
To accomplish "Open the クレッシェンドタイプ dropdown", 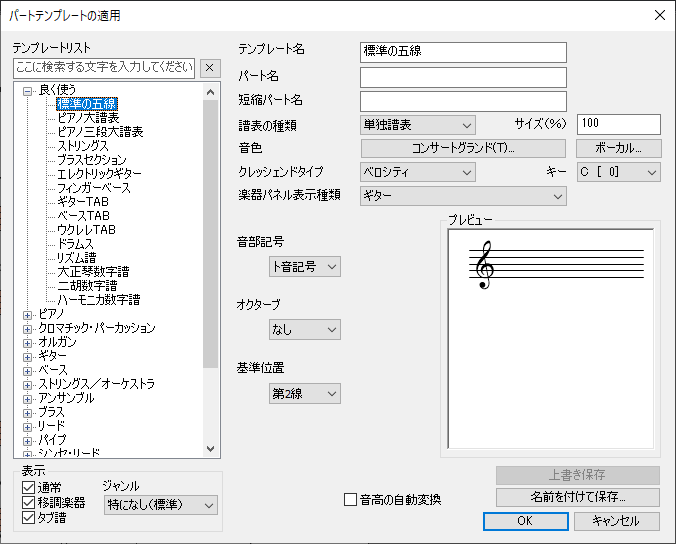I will (x=418, y=172).
